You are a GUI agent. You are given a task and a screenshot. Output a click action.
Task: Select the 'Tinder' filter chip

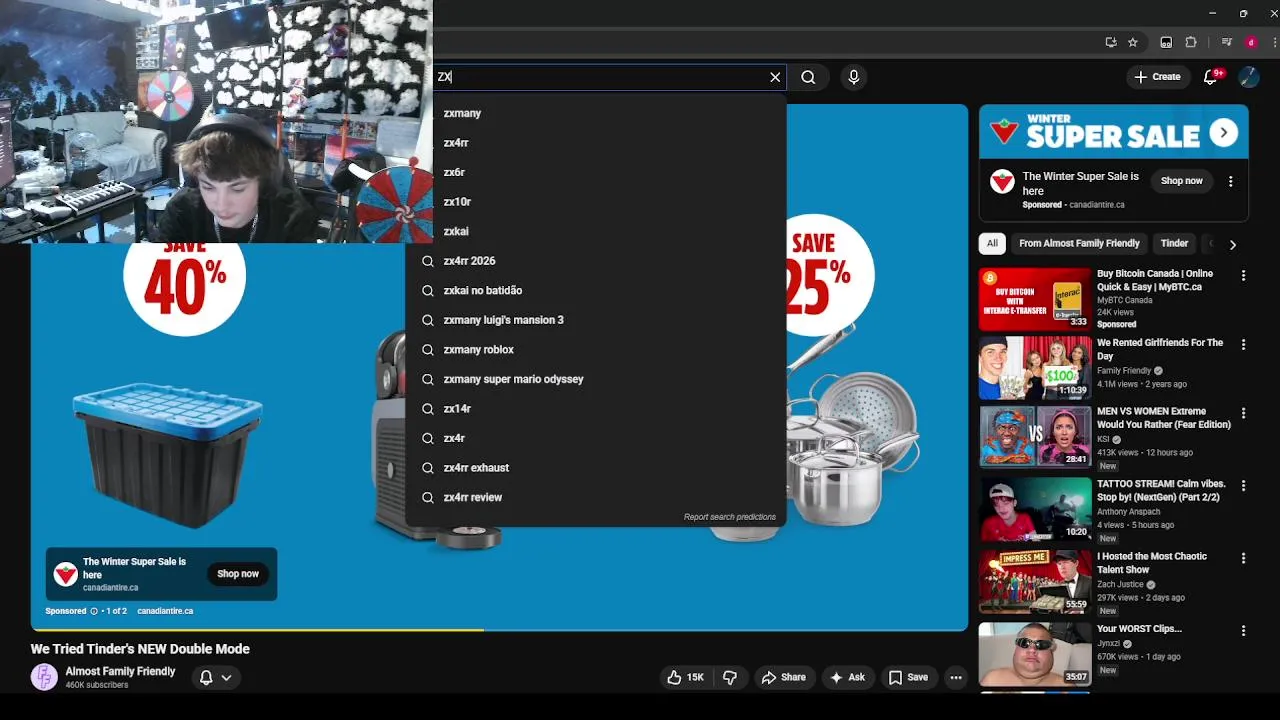tap(1174, 243)
